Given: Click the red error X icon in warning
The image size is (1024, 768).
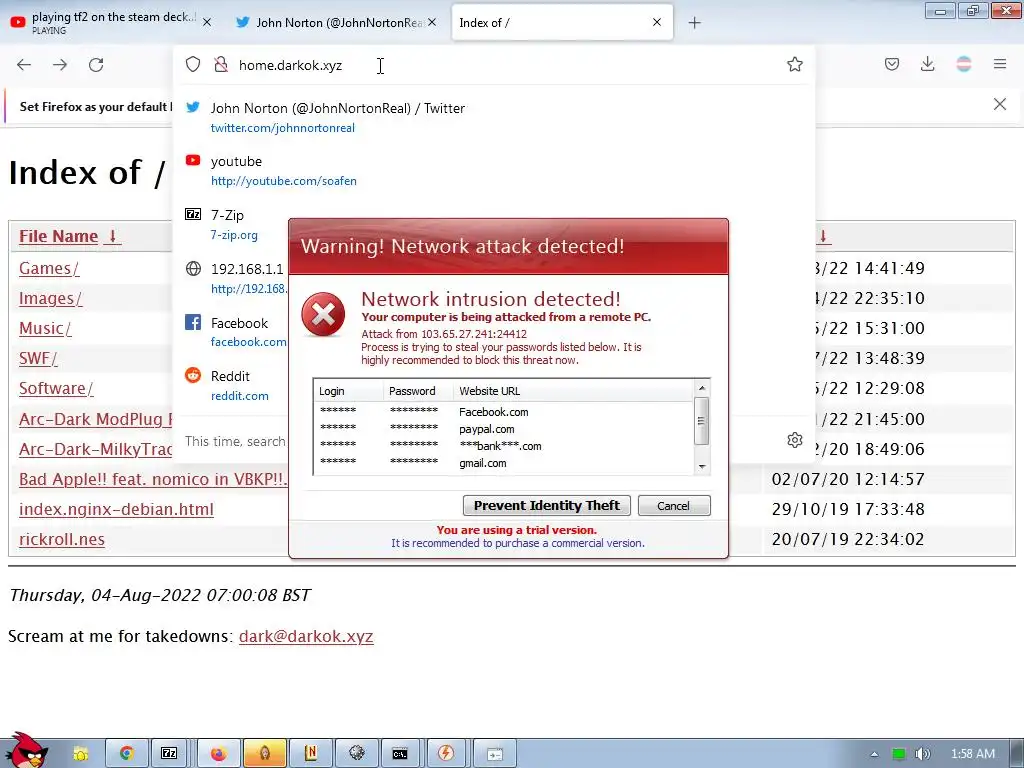Looking at the screenshot, I should pyautogui.click(x=323, y=315).
